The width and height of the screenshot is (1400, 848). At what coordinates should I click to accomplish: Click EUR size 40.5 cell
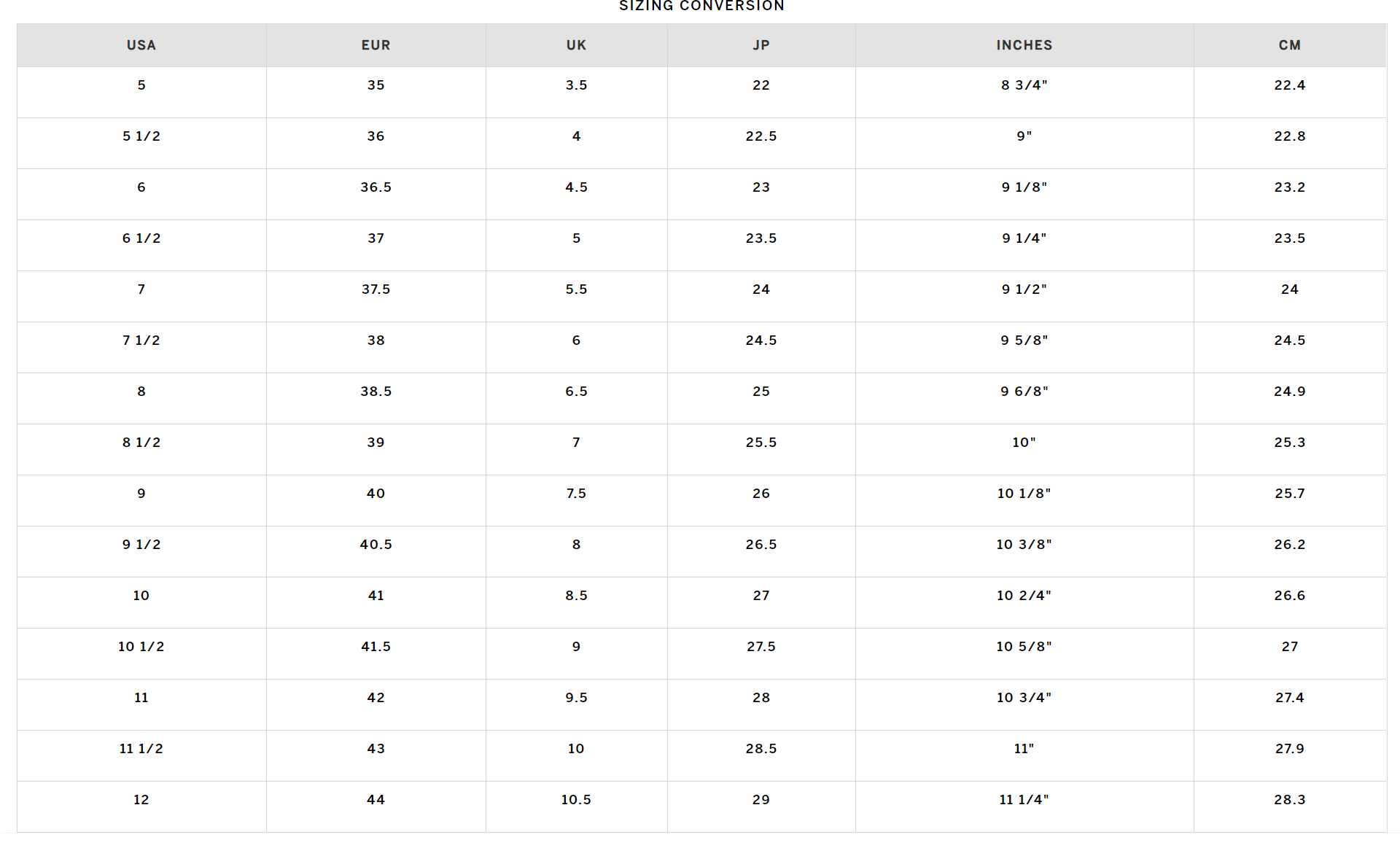click(376, 545)
